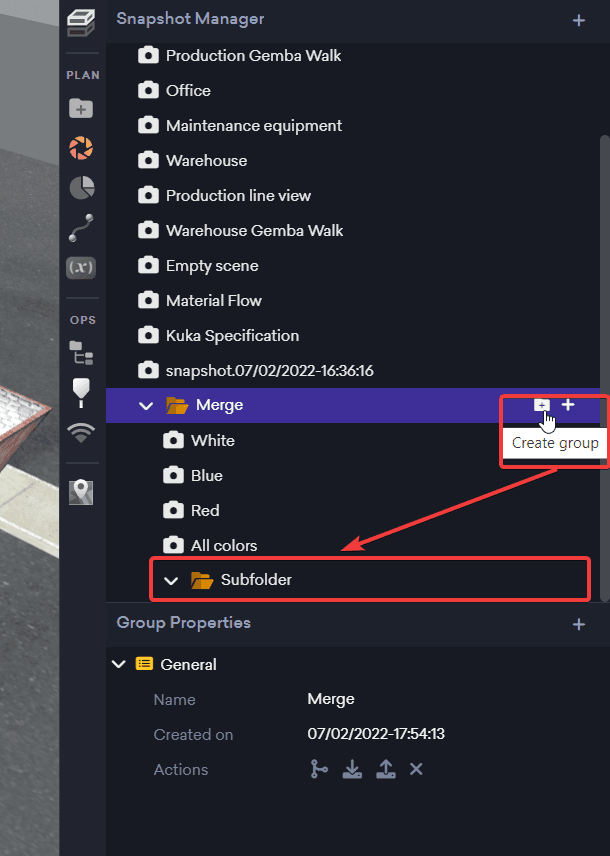Open the snapshot aperture icon in sidebar
Viewport: 610px width, 856px height.
81,148
